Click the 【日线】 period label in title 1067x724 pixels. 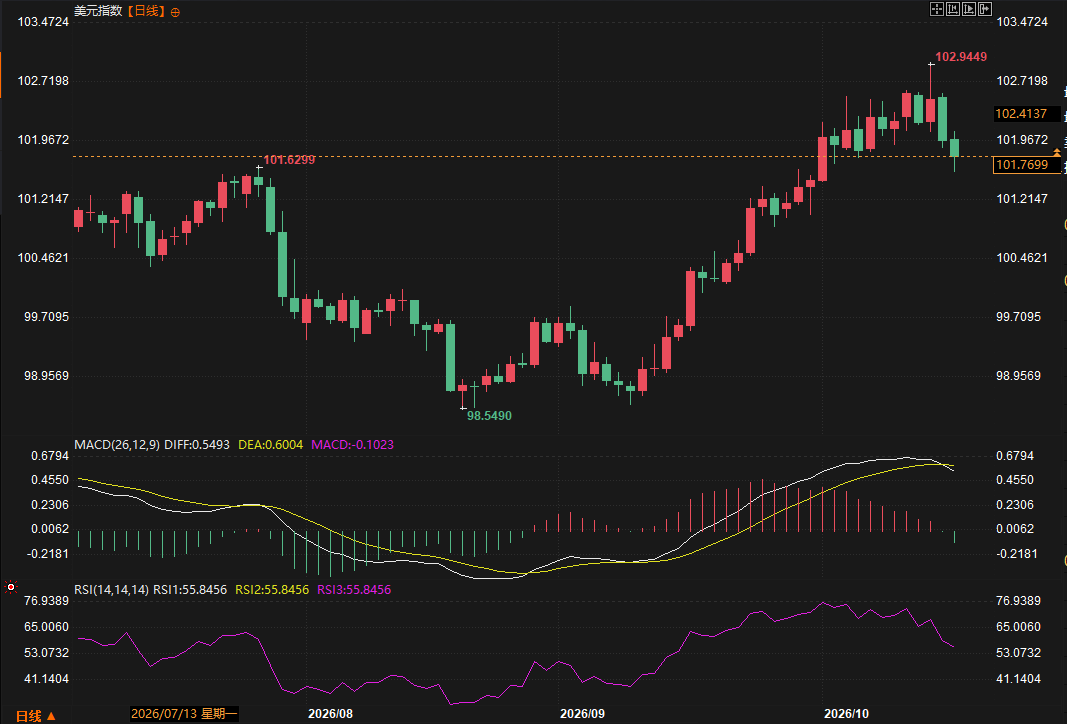point(147,11)
